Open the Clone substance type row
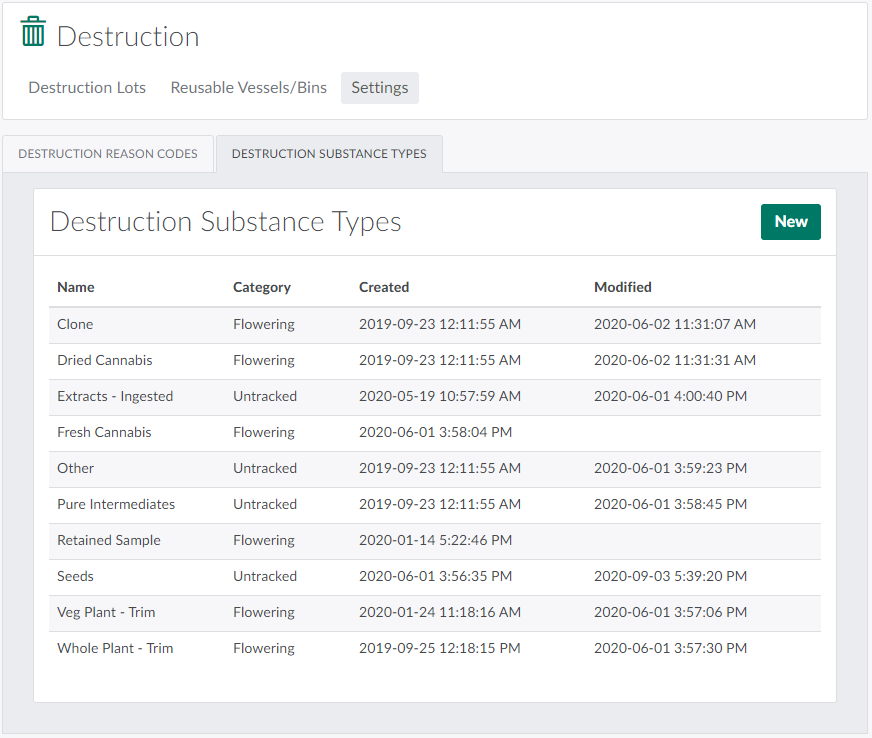Image resolution: width=872 pixels, height=738 pixels. pos(75,325)
